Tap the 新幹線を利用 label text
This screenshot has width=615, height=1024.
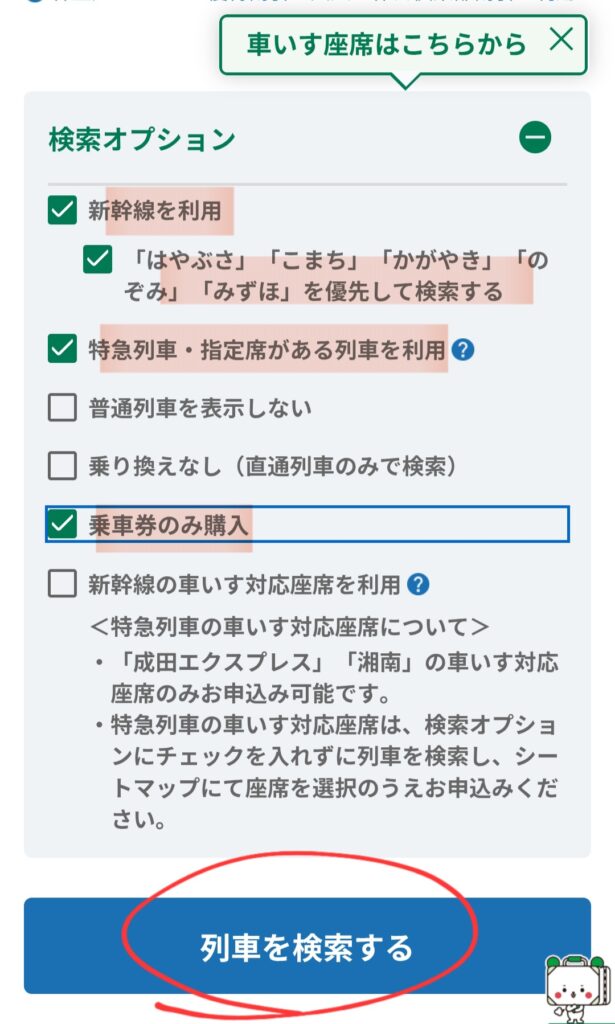pyautogui.click(x=154, y=210)
